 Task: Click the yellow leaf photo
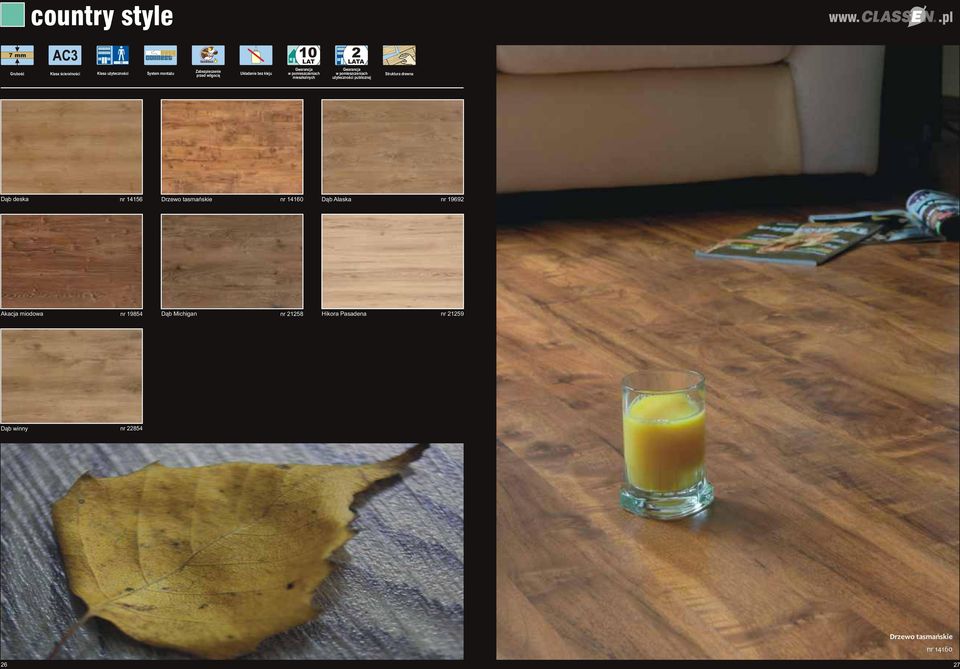pos(232,551)
